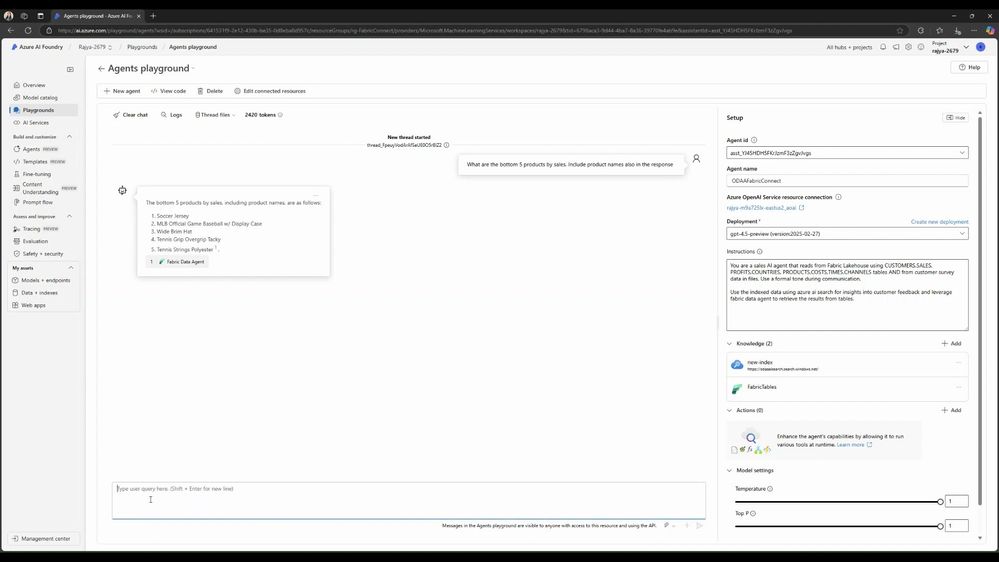Collapse the Assess and improve group
Viewport: 999px width, 562px height.
pos(69,217)
